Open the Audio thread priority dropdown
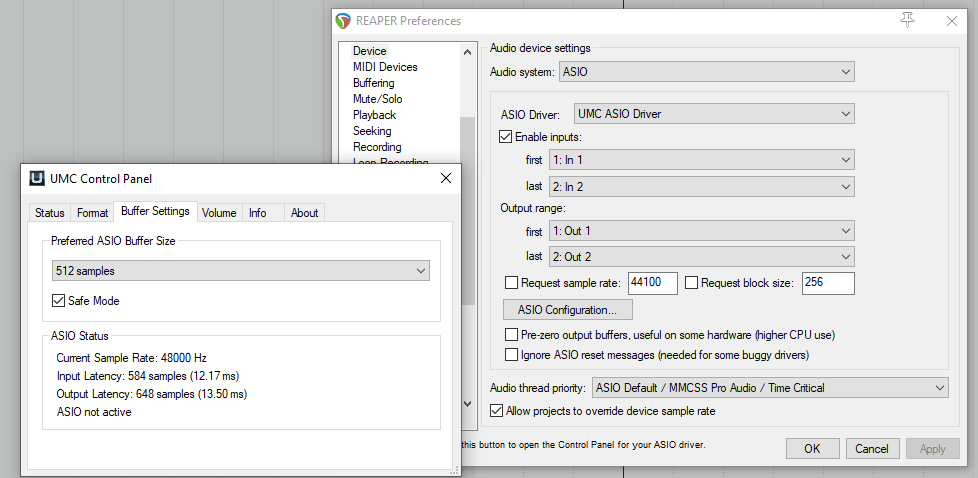The image size is (978, 478). (770, 388)
